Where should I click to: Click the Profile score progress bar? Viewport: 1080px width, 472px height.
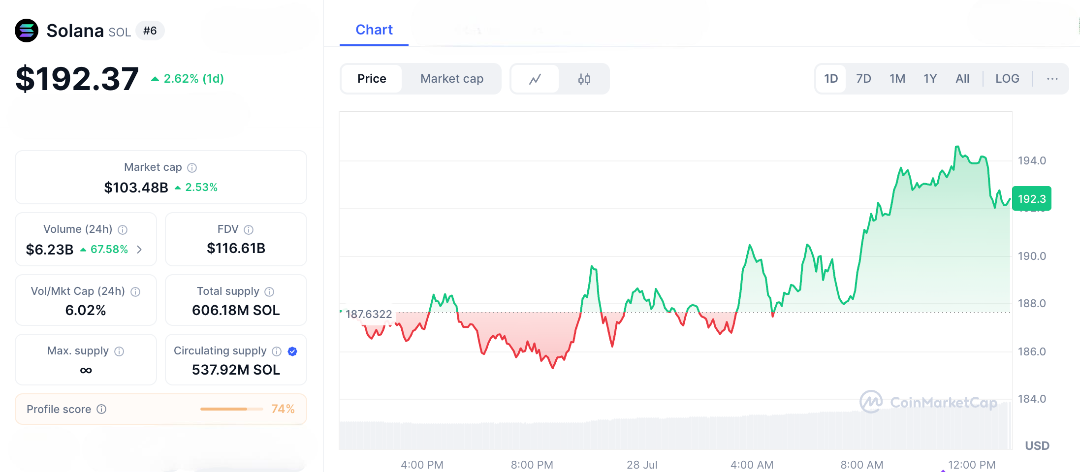click(x=229, y=409)
